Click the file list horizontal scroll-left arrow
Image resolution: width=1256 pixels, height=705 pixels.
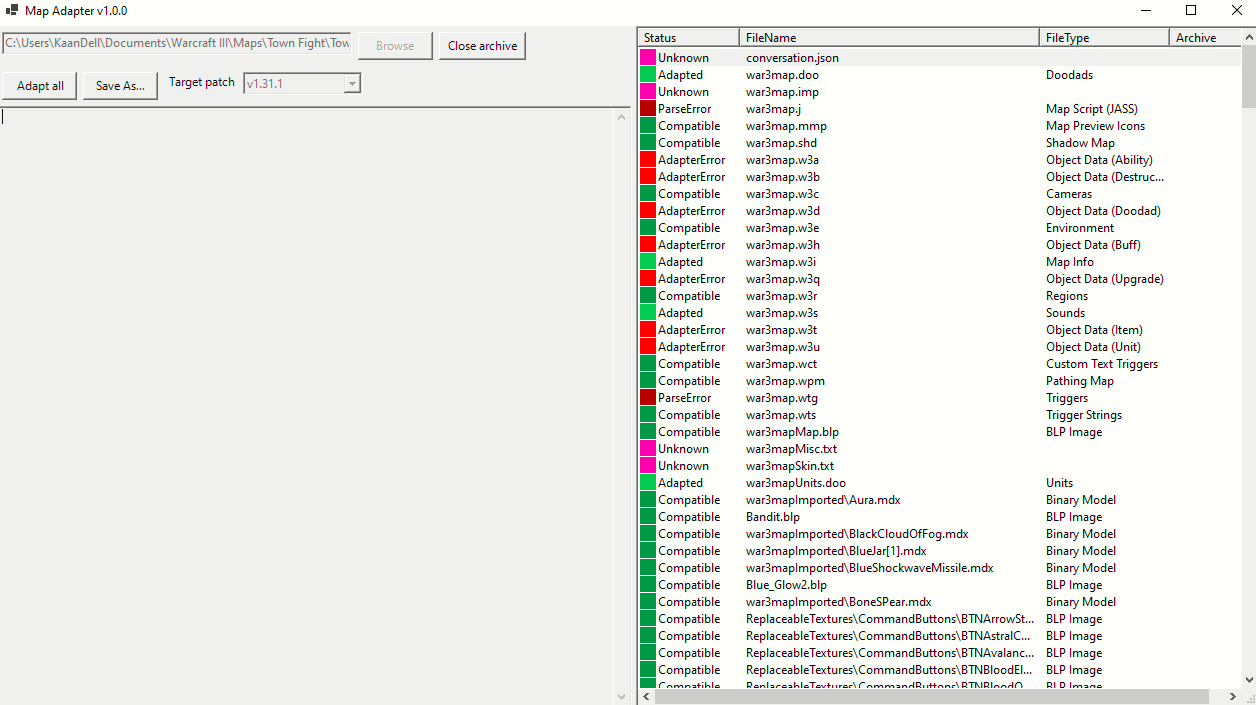pyautogui.click(x=646, y=696)
